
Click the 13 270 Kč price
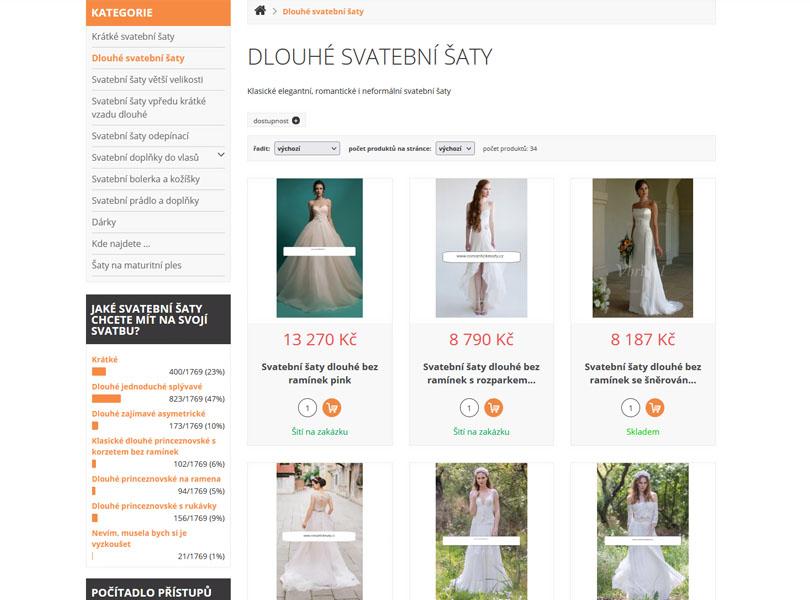[x=320, y=340]
